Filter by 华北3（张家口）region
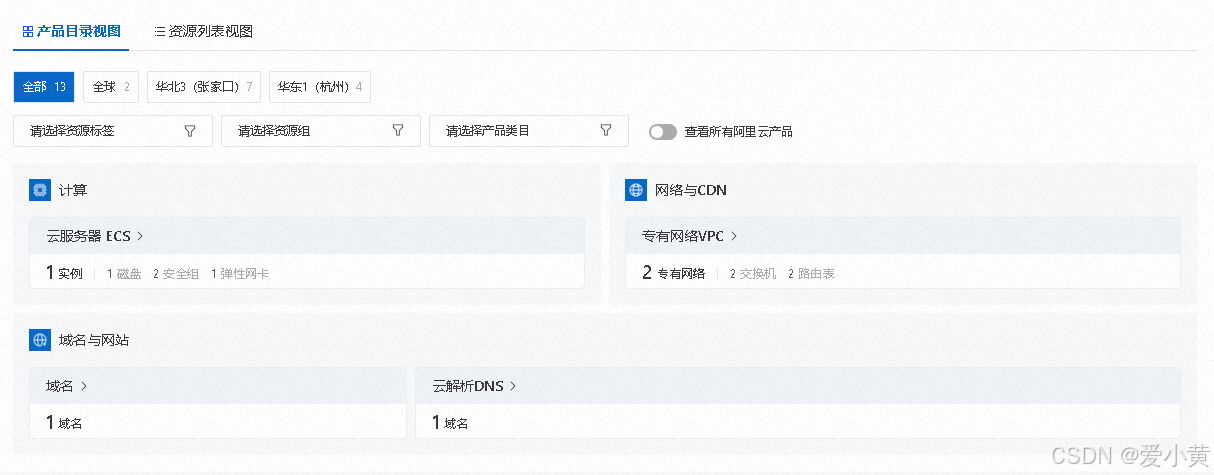 pos(204,87)
